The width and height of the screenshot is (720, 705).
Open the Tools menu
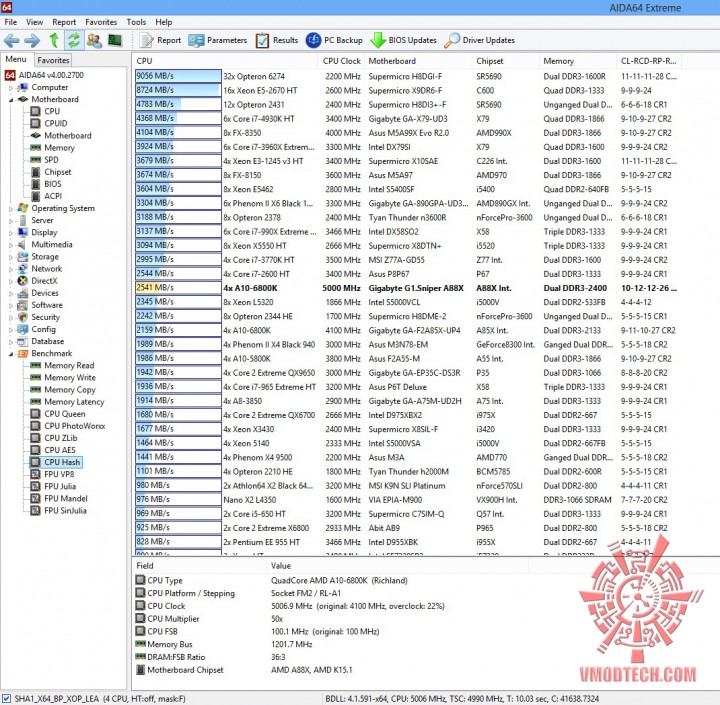[136, 22]
